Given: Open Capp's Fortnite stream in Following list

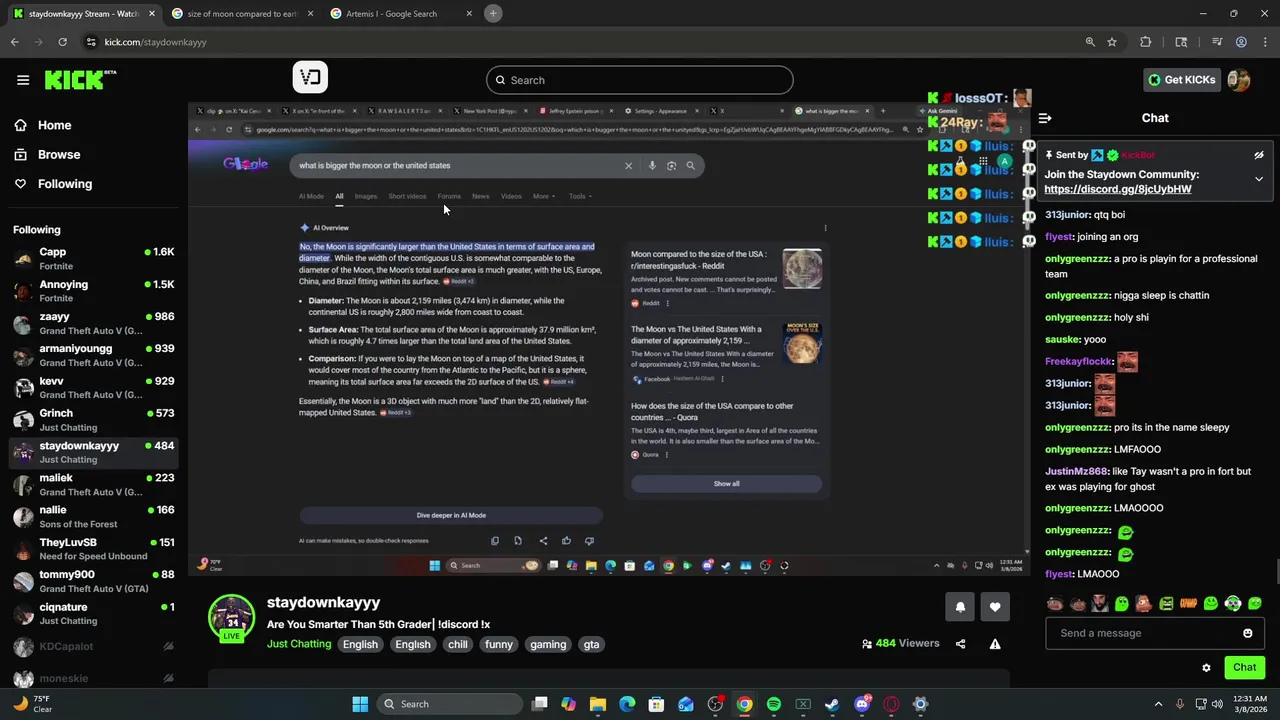Looking at the screenshot, I should 93,259.
